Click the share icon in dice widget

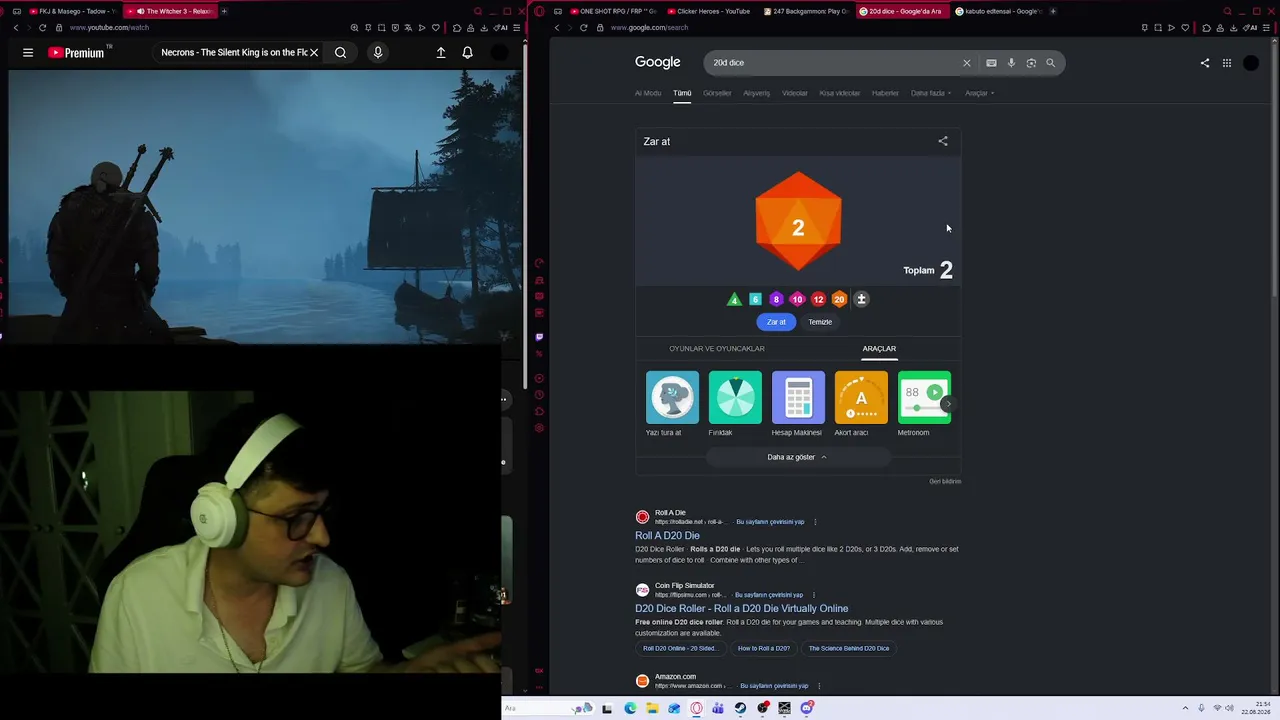tap(943, 141)
